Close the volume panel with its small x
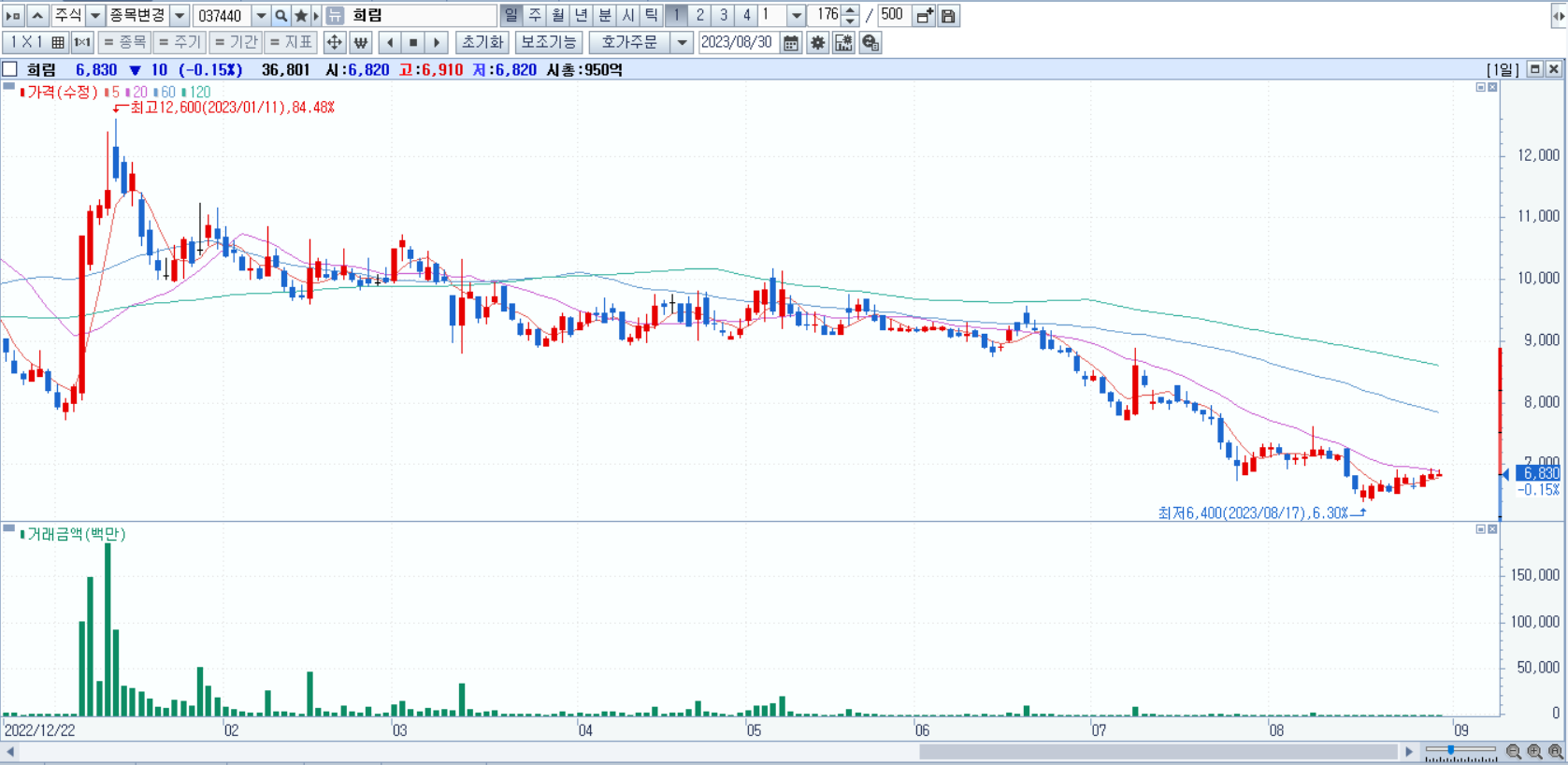This screenshot has height=765, width=1568. (1492, 529)
